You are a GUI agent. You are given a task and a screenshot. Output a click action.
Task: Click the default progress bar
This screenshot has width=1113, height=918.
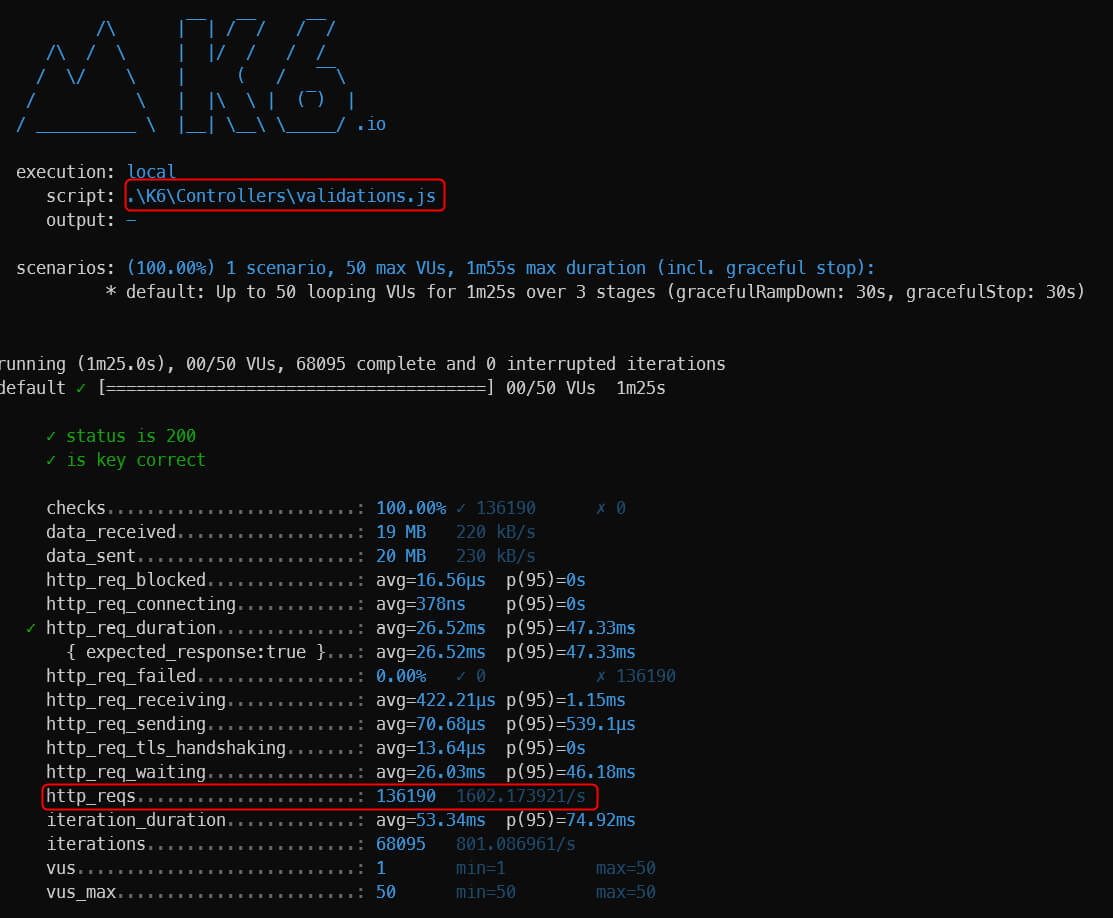tap(296, 388)
